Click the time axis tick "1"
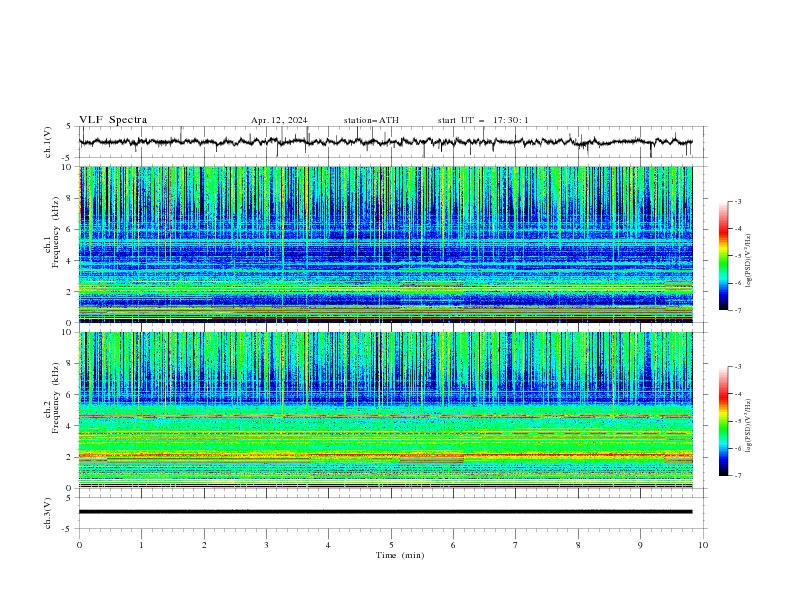792x612 pixels. click(141, 545)
